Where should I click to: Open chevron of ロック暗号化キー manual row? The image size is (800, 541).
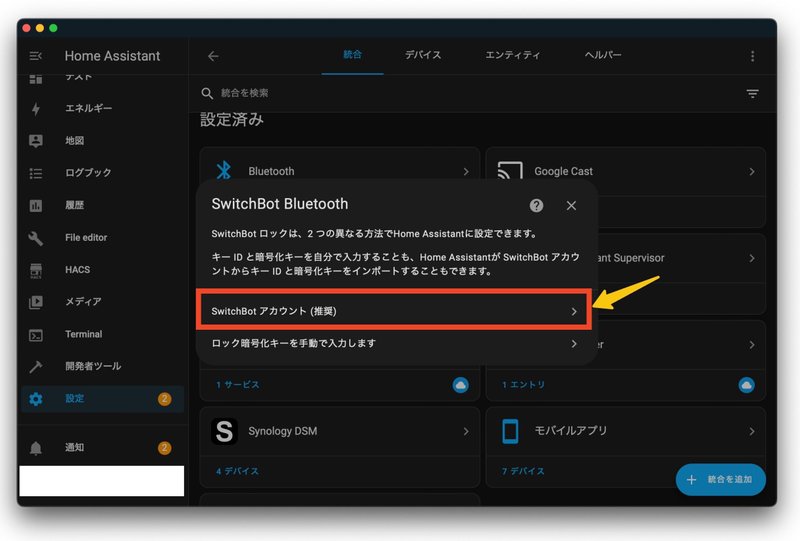tap(574, 344)
